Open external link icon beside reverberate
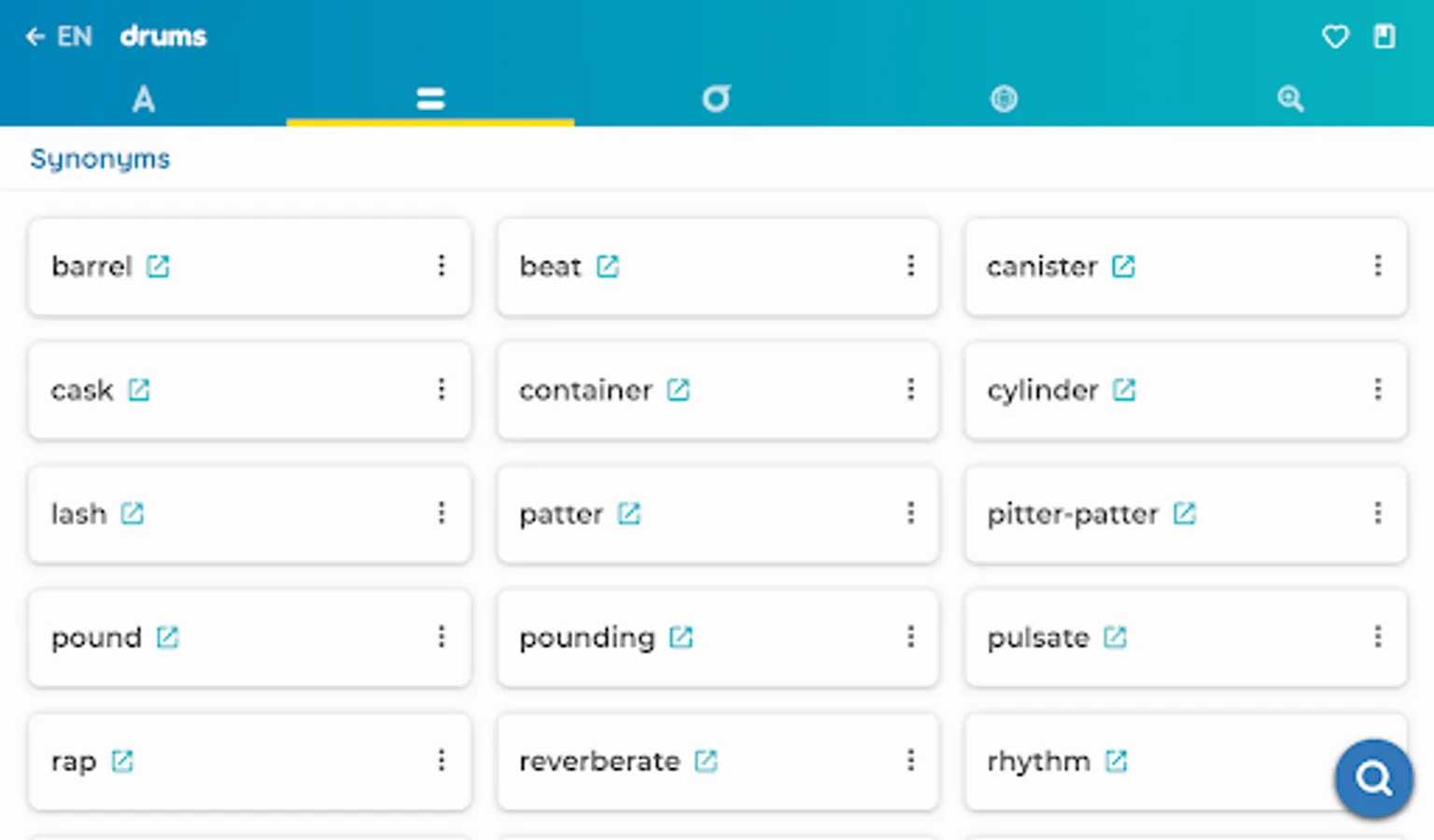The height and width of the screenshot is (840, 1434). click(706, 762)
